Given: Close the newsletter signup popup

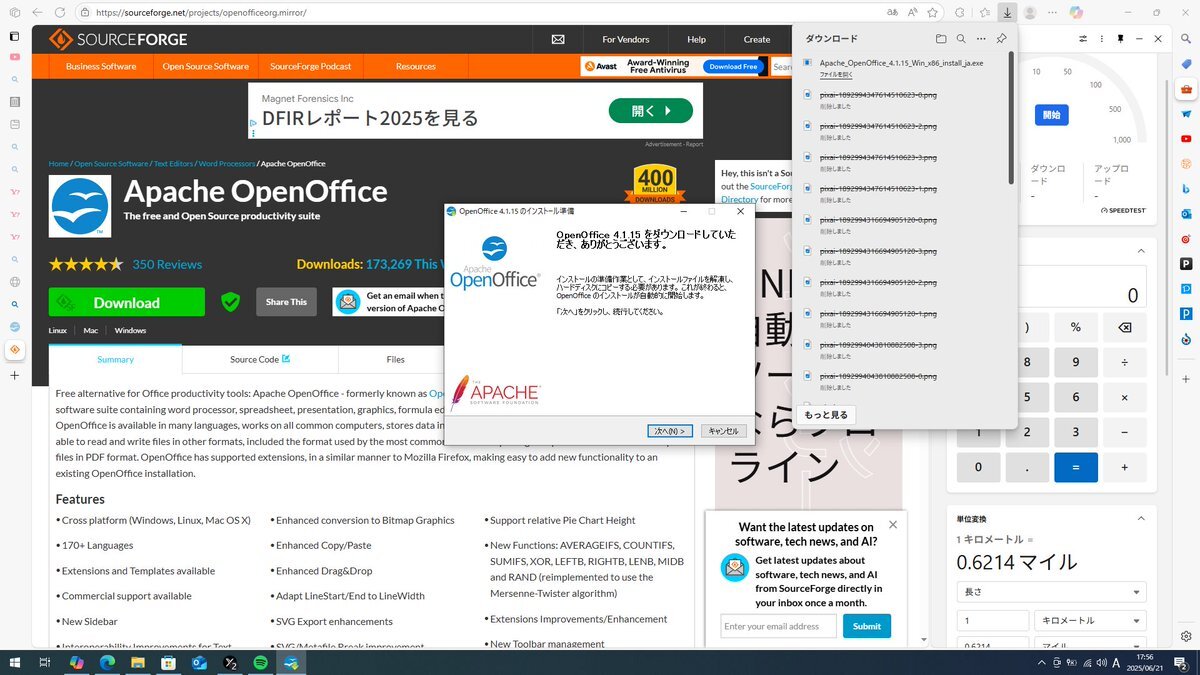Looking at the screenshot, I should 893,524.
